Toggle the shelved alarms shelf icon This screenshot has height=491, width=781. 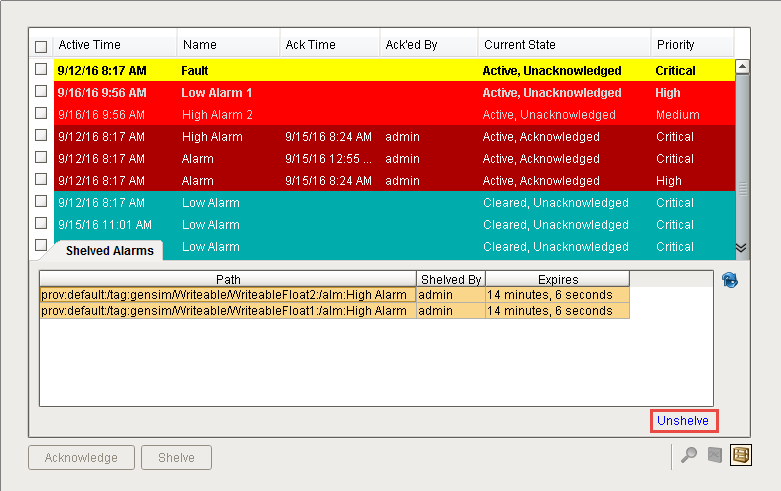point(741,456)
